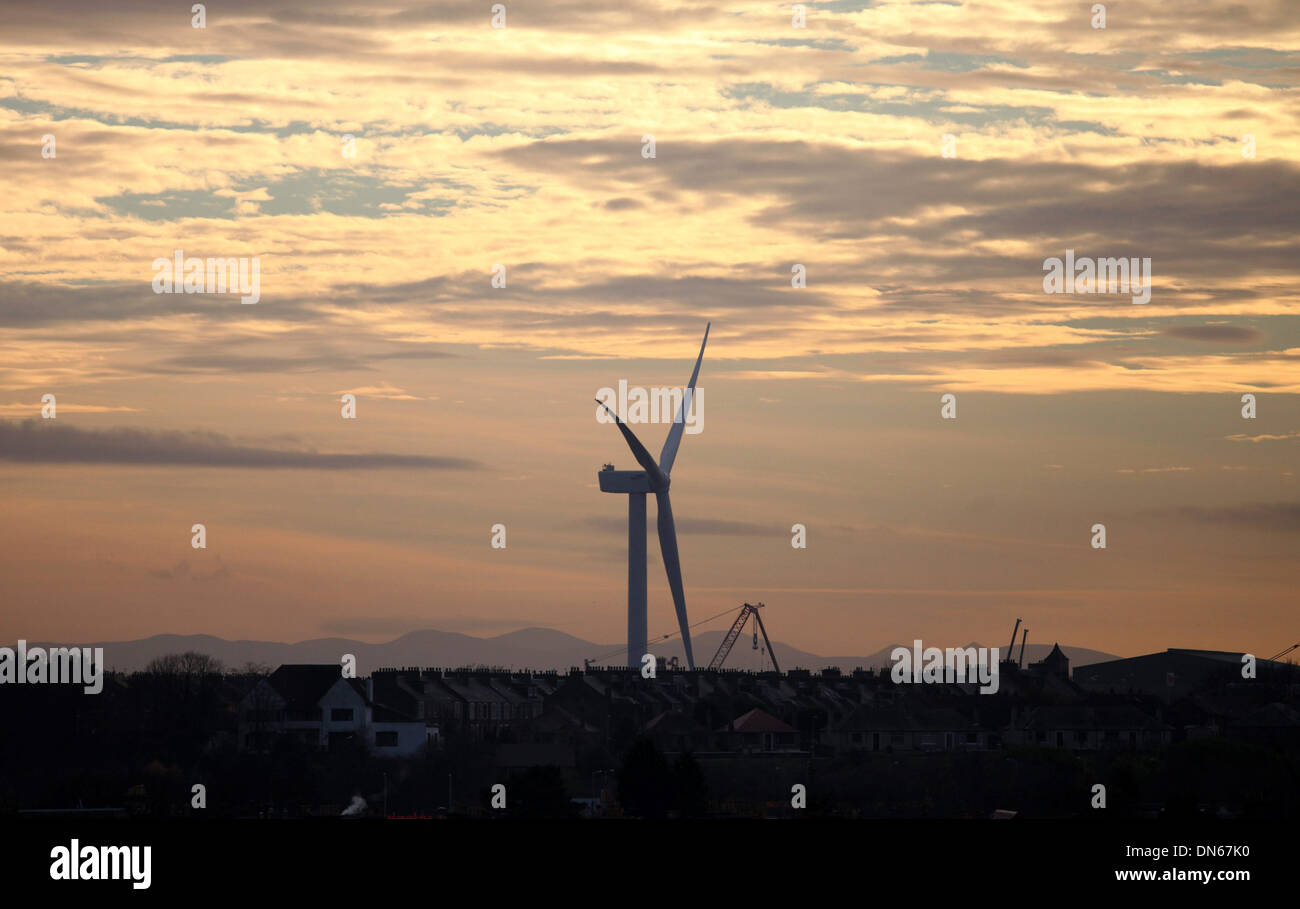Click the DN67K0 image ID text

click(x=1215, y=851)
